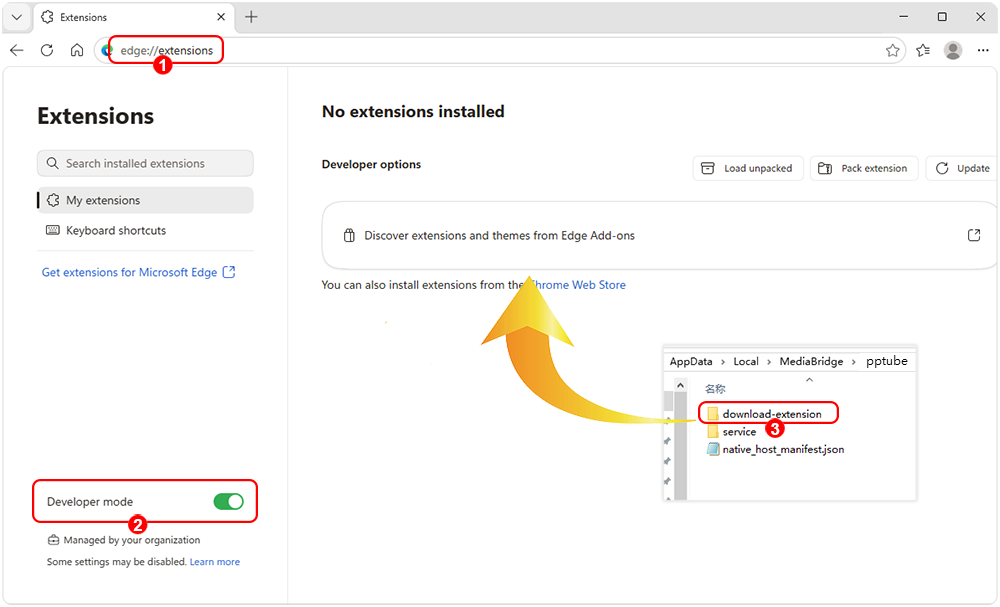Open the tab actions chevron menu
The image size is (1000, 607).
pyautogui.click(x=17, y=17)
